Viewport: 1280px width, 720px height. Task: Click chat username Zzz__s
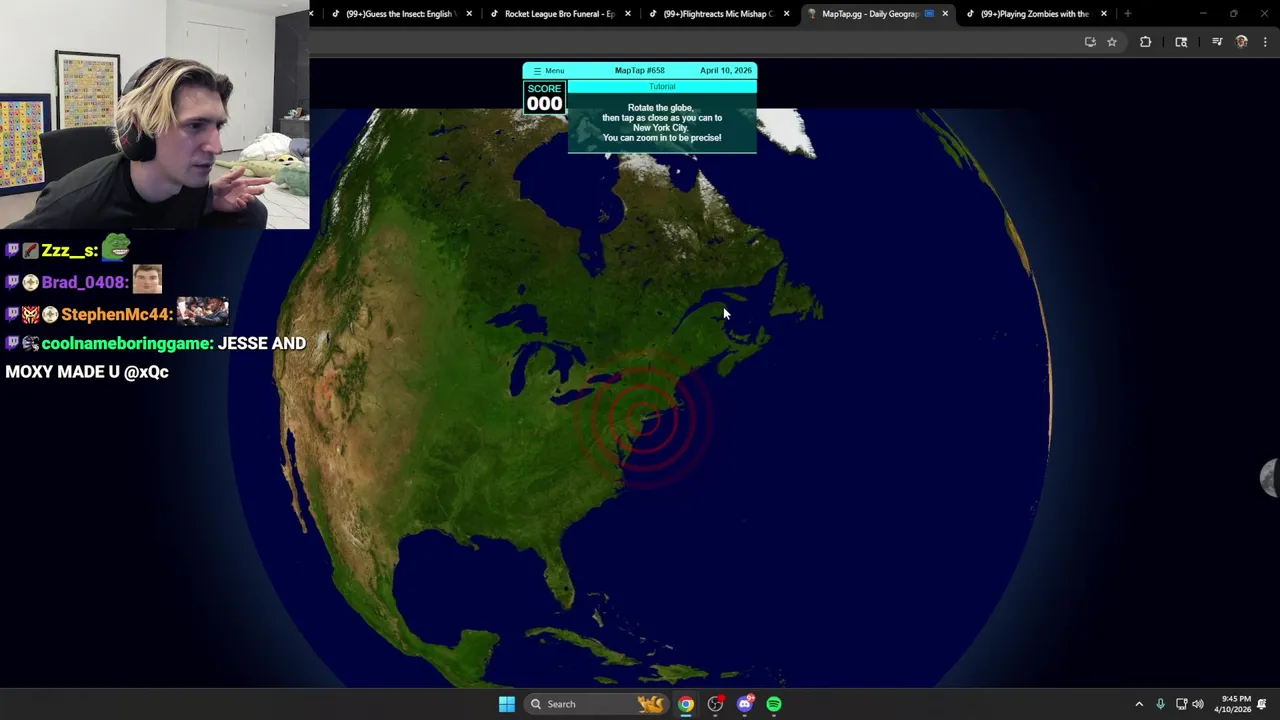[68, 251]
